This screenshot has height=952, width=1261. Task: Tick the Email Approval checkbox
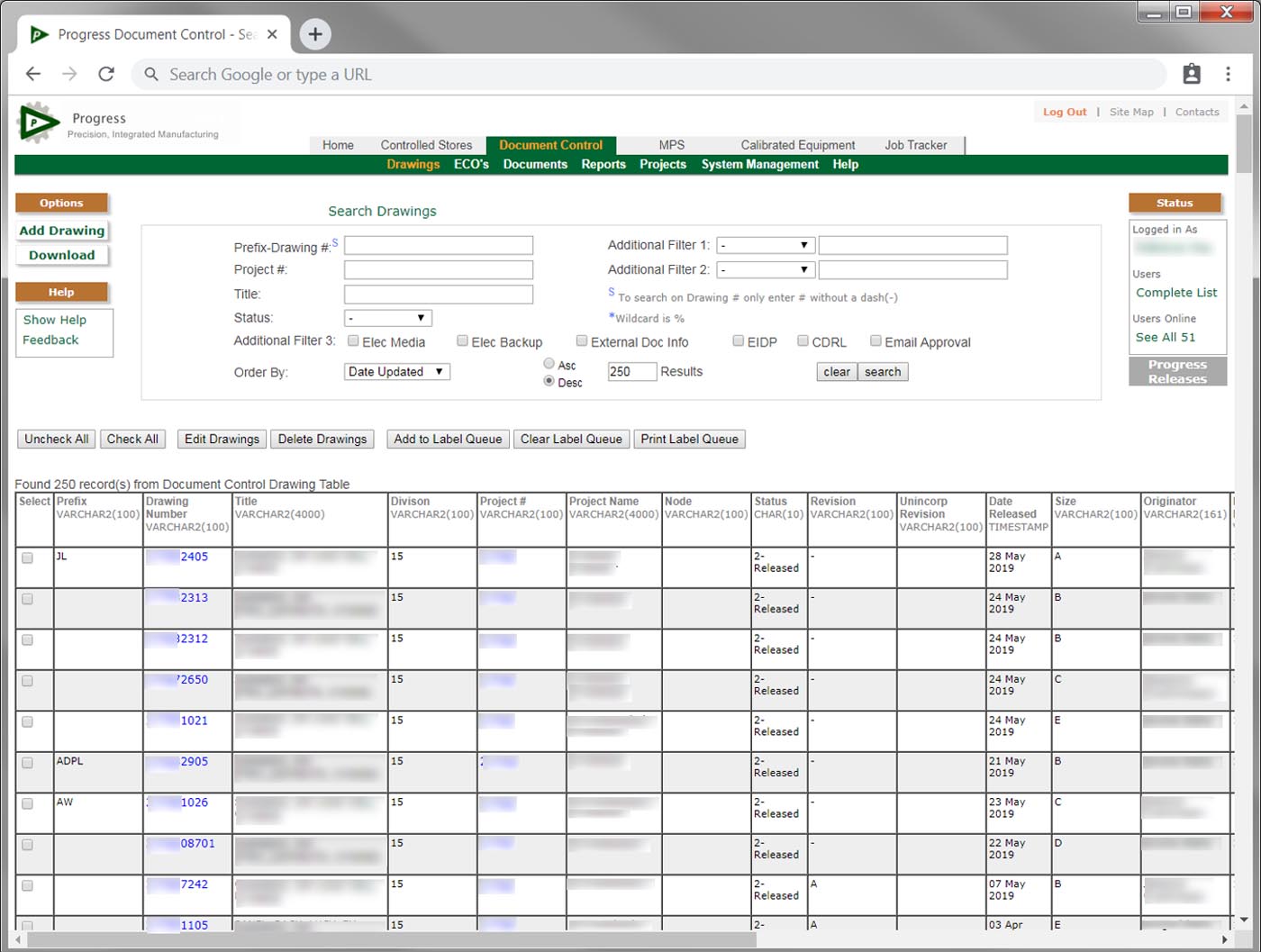tap(875, 341)
